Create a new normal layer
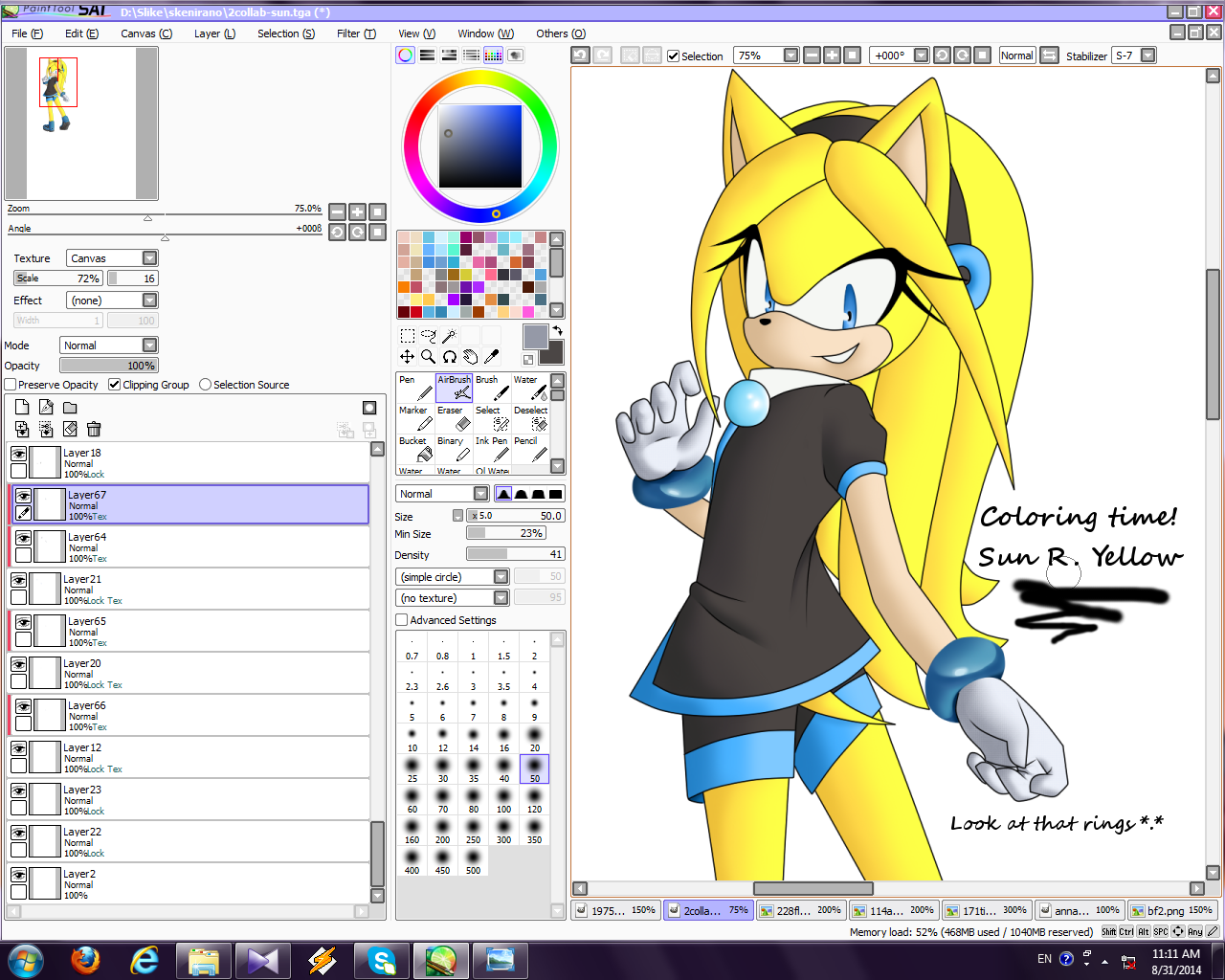The image size is (1225, 980). click(x=22, y=408)
